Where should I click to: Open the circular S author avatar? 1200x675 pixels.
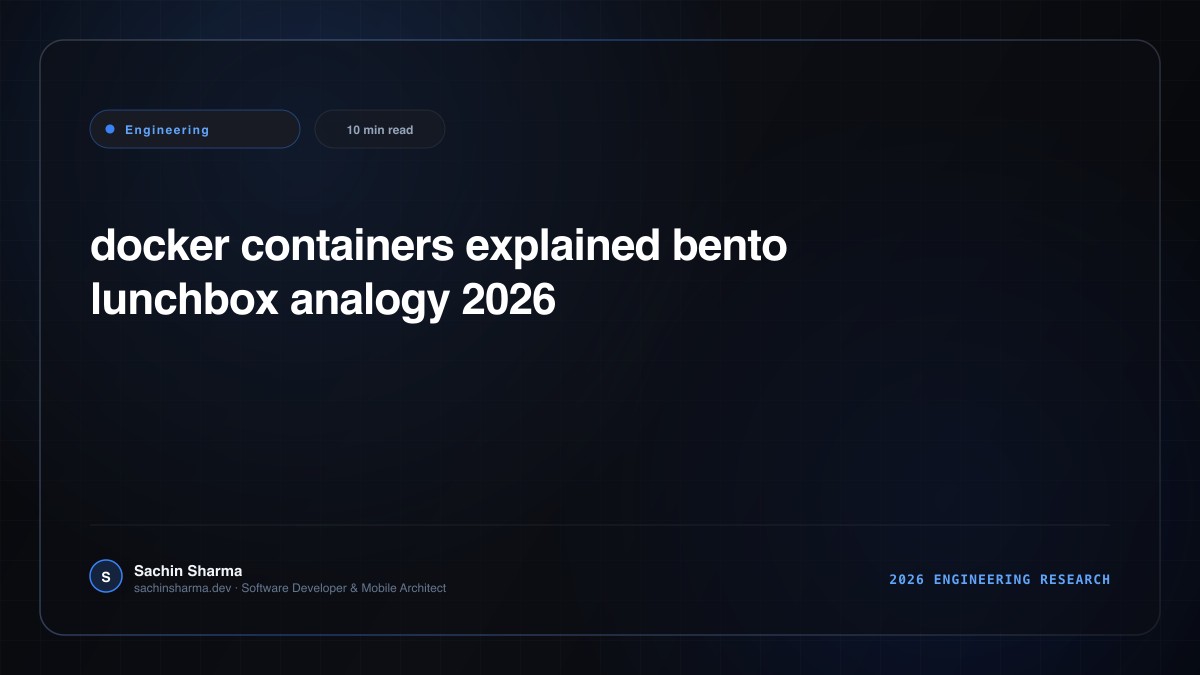click(x=106, y=577)
